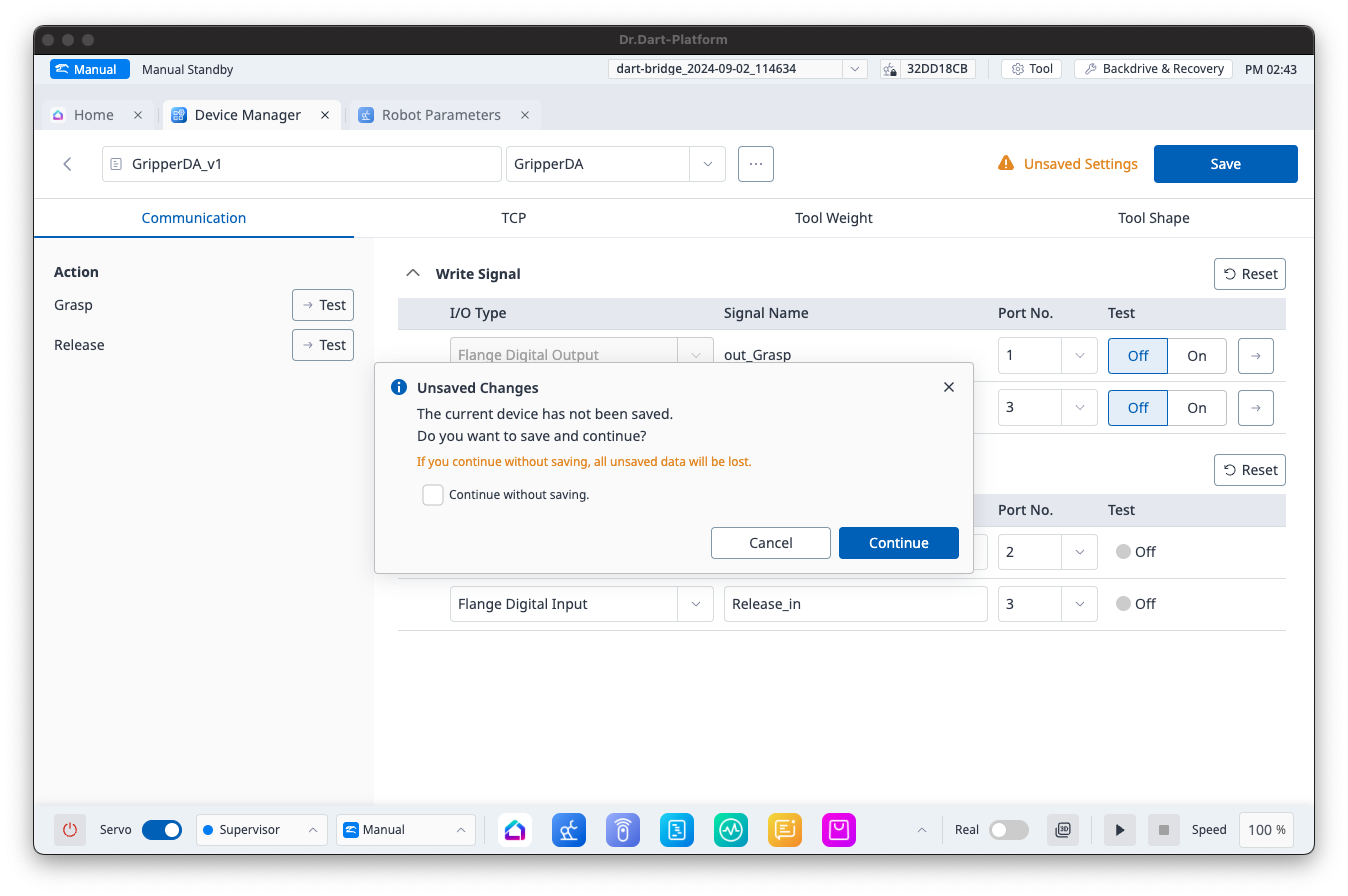Open the GripperDA device type dropdown
This screenshot has width=1348, height=896.
click(x=707, y=164)
